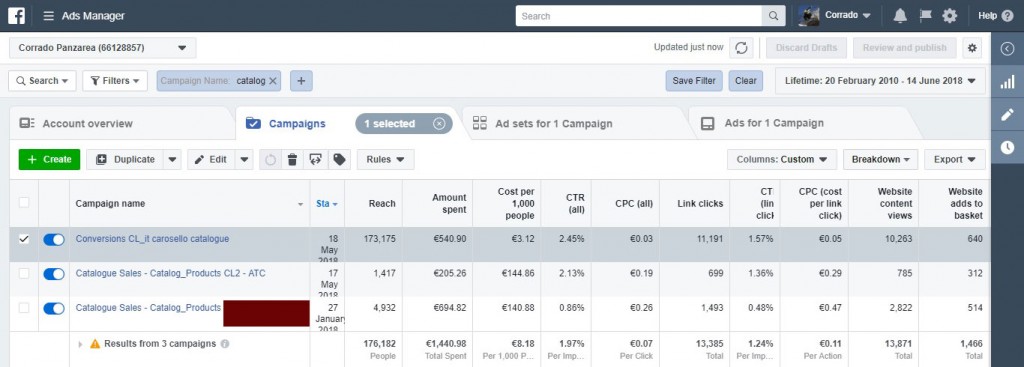
Task: Click the green Create button
Action: (x=49, y=159)
